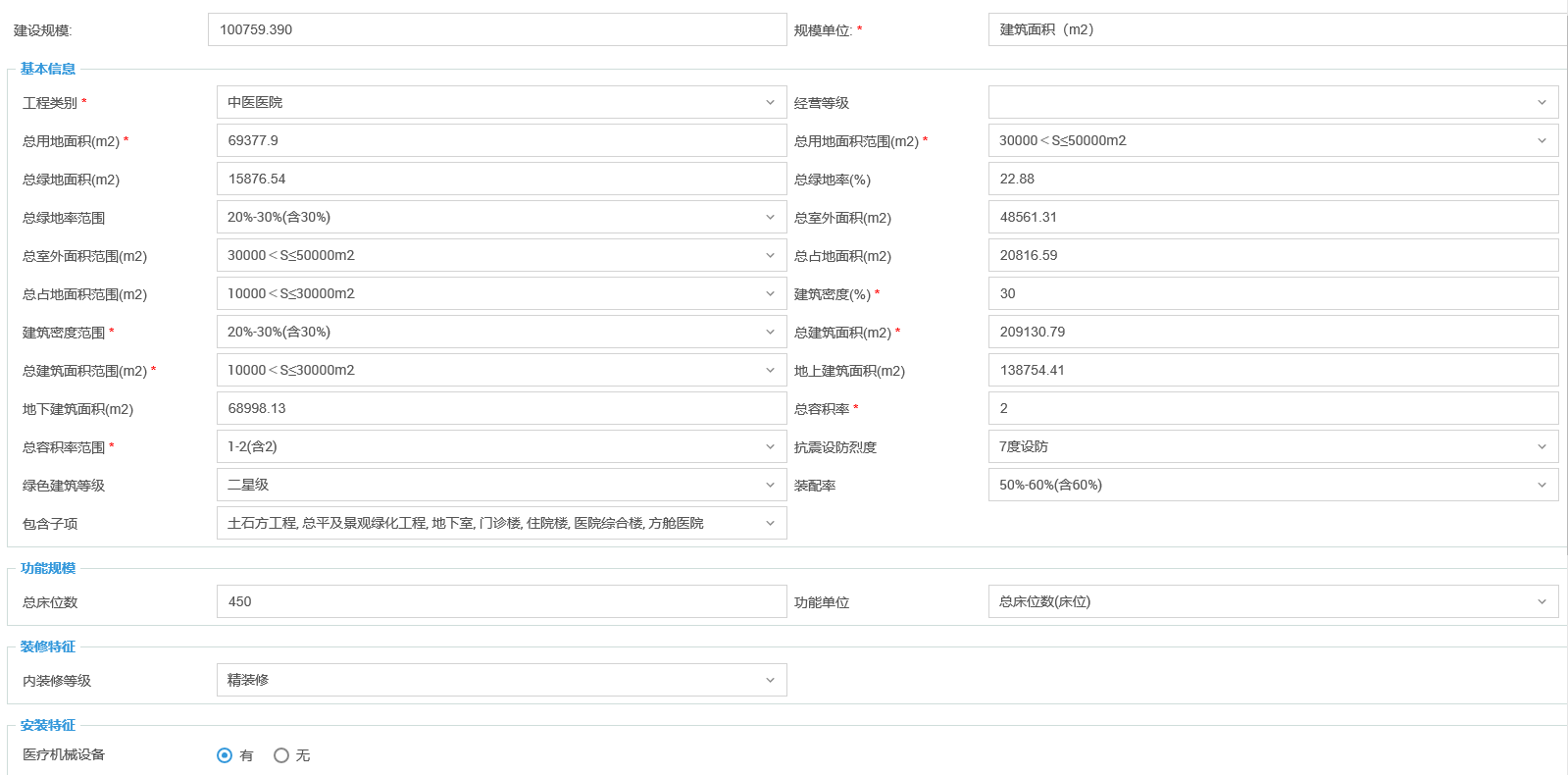Open the 工程类别 dropdown showing 中医医院

point(501,102)
